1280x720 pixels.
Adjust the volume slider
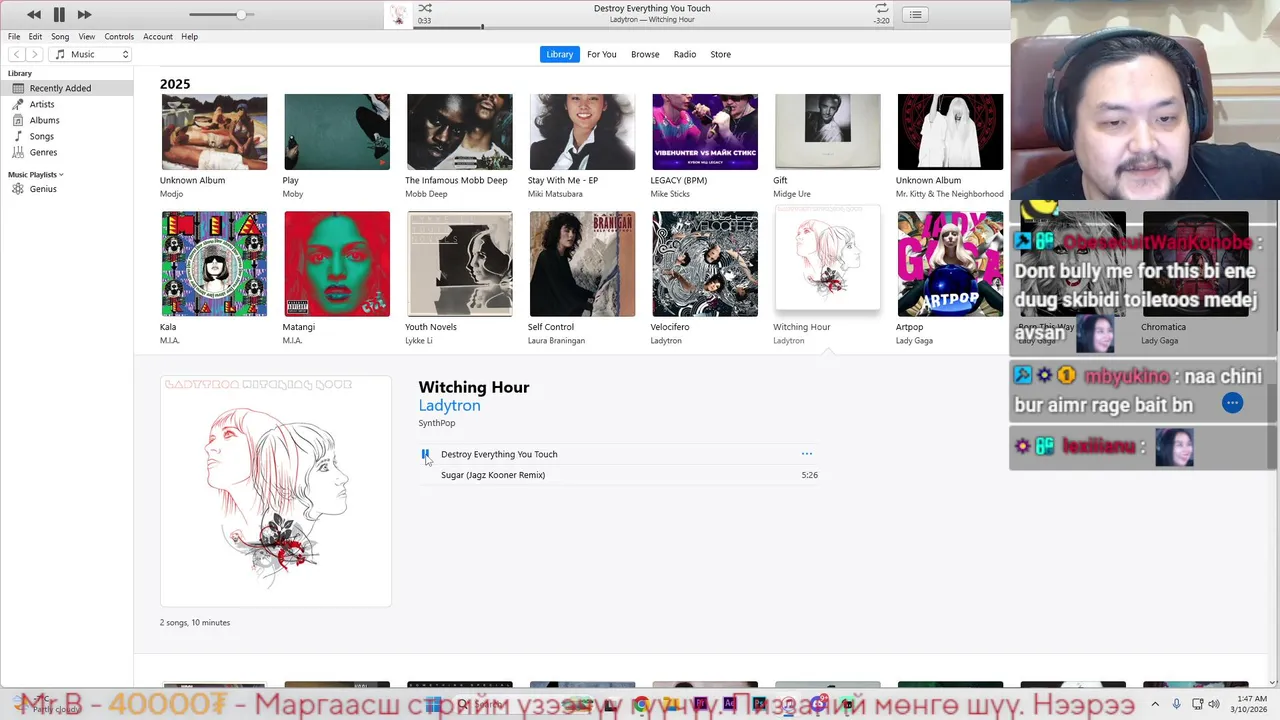click(x=222, y=14)
